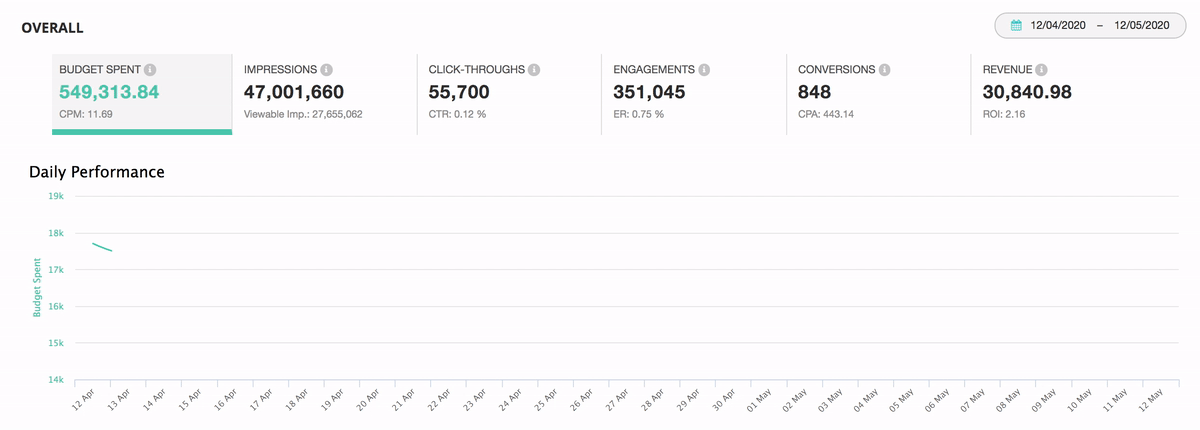Click the Click-Throughs info icon
This screenshot has height=430, width=1200.
coord(534,70)
